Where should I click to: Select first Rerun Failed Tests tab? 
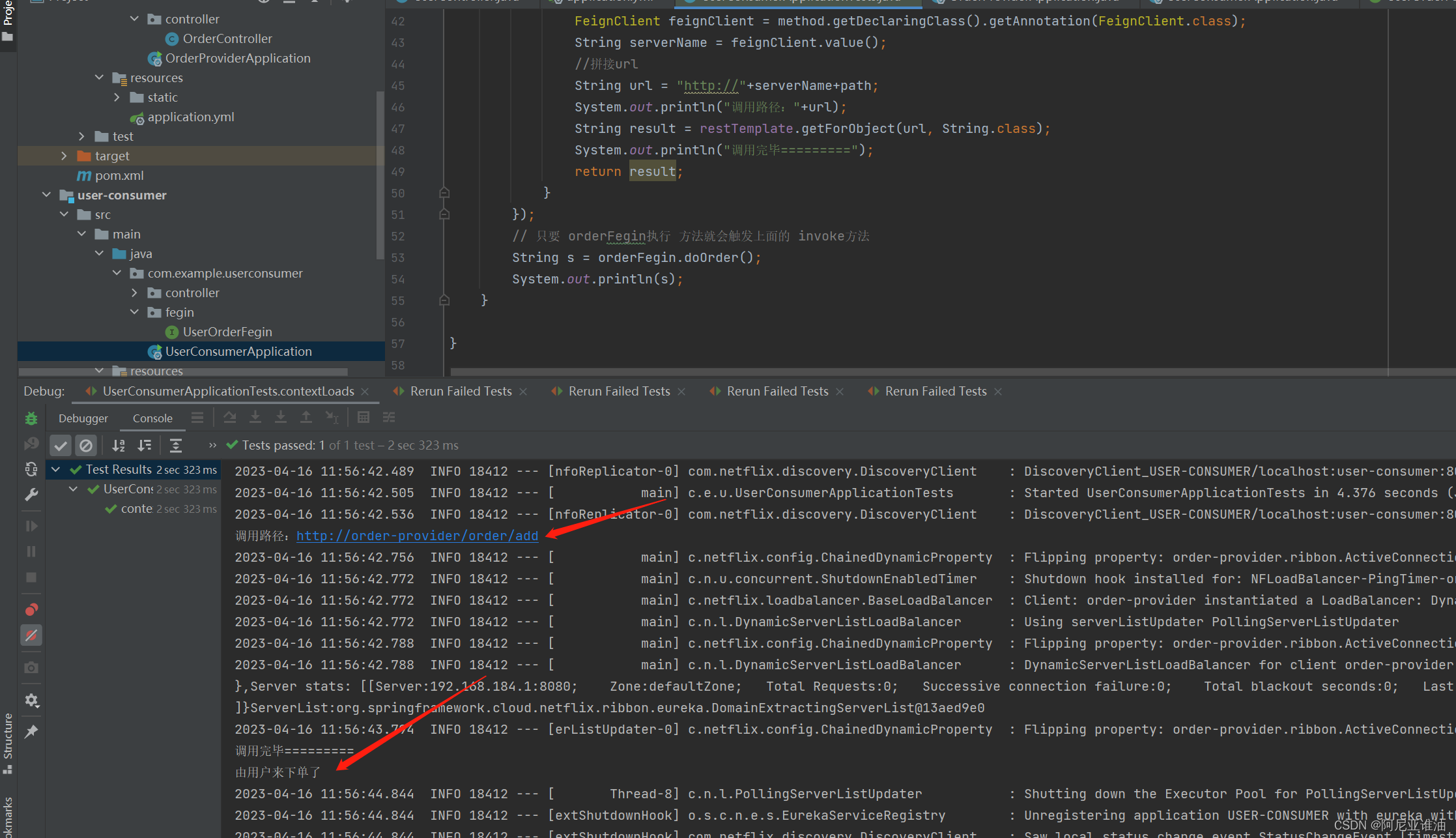point(460,391)
